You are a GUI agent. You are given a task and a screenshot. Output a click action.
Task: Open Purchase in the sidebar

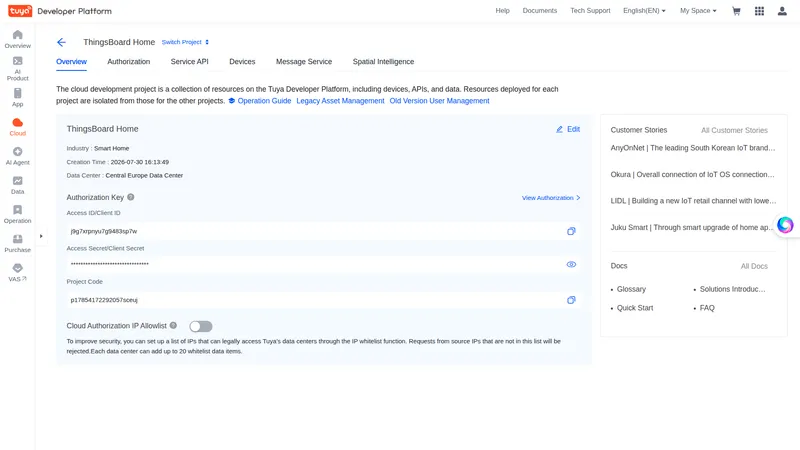17,243
